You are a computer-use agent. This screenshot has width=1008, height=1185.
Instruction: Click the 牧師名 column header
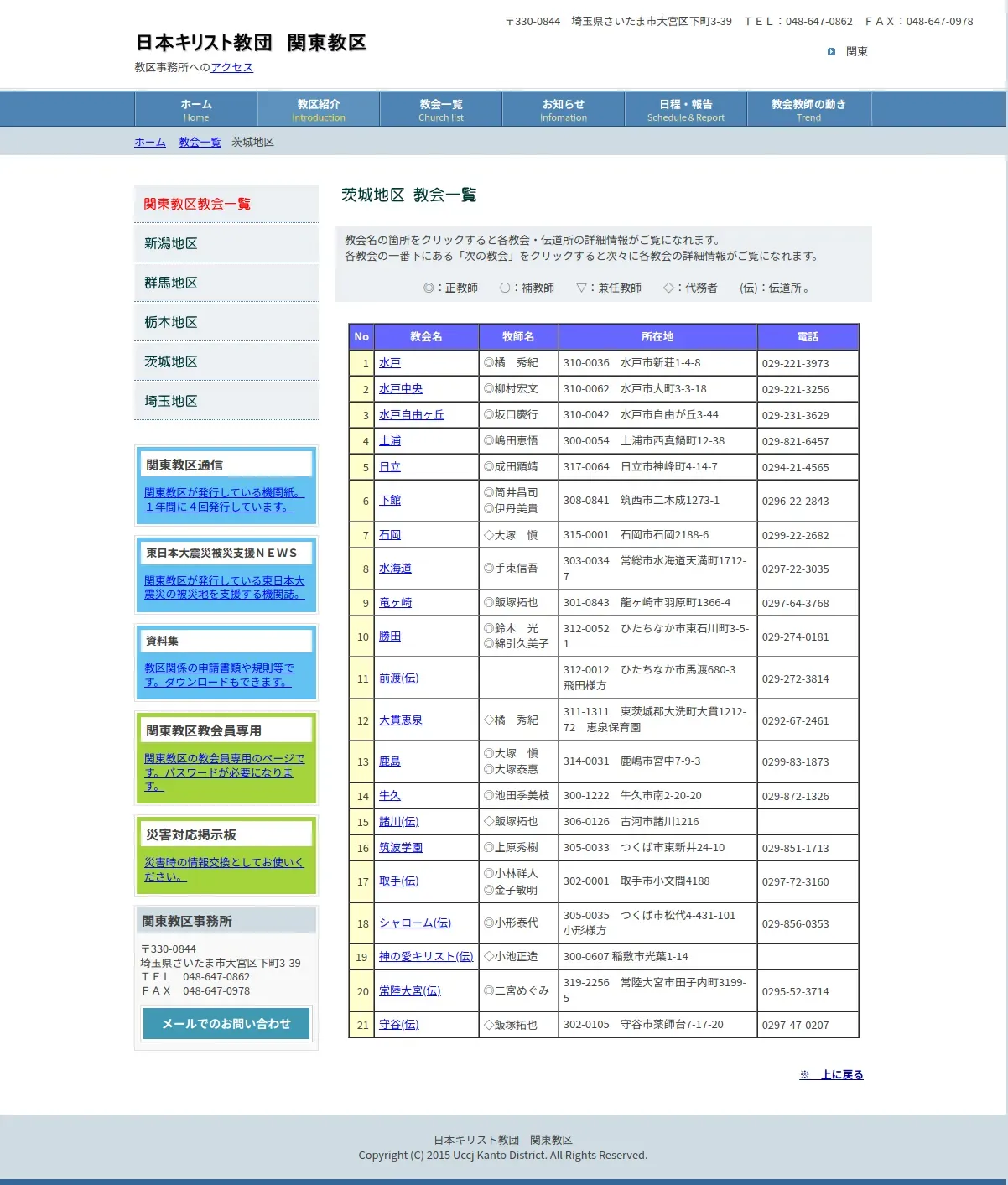518,337
